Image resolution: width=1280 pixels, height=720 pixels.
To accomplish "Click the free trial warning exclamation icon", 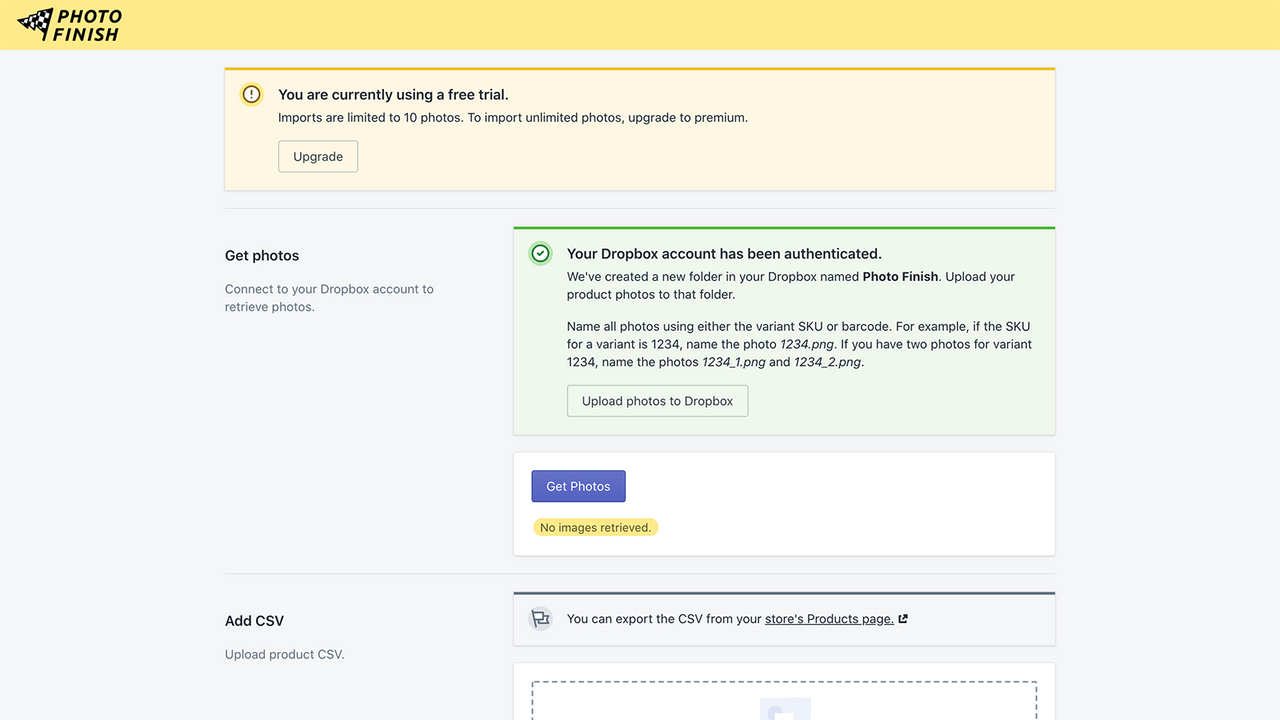I will (x=251, y=94).
